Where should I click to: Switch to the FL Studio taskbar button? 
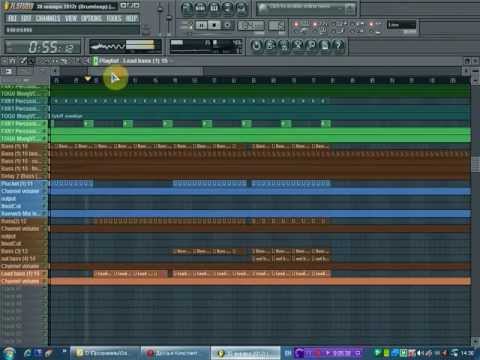(245, 353)
